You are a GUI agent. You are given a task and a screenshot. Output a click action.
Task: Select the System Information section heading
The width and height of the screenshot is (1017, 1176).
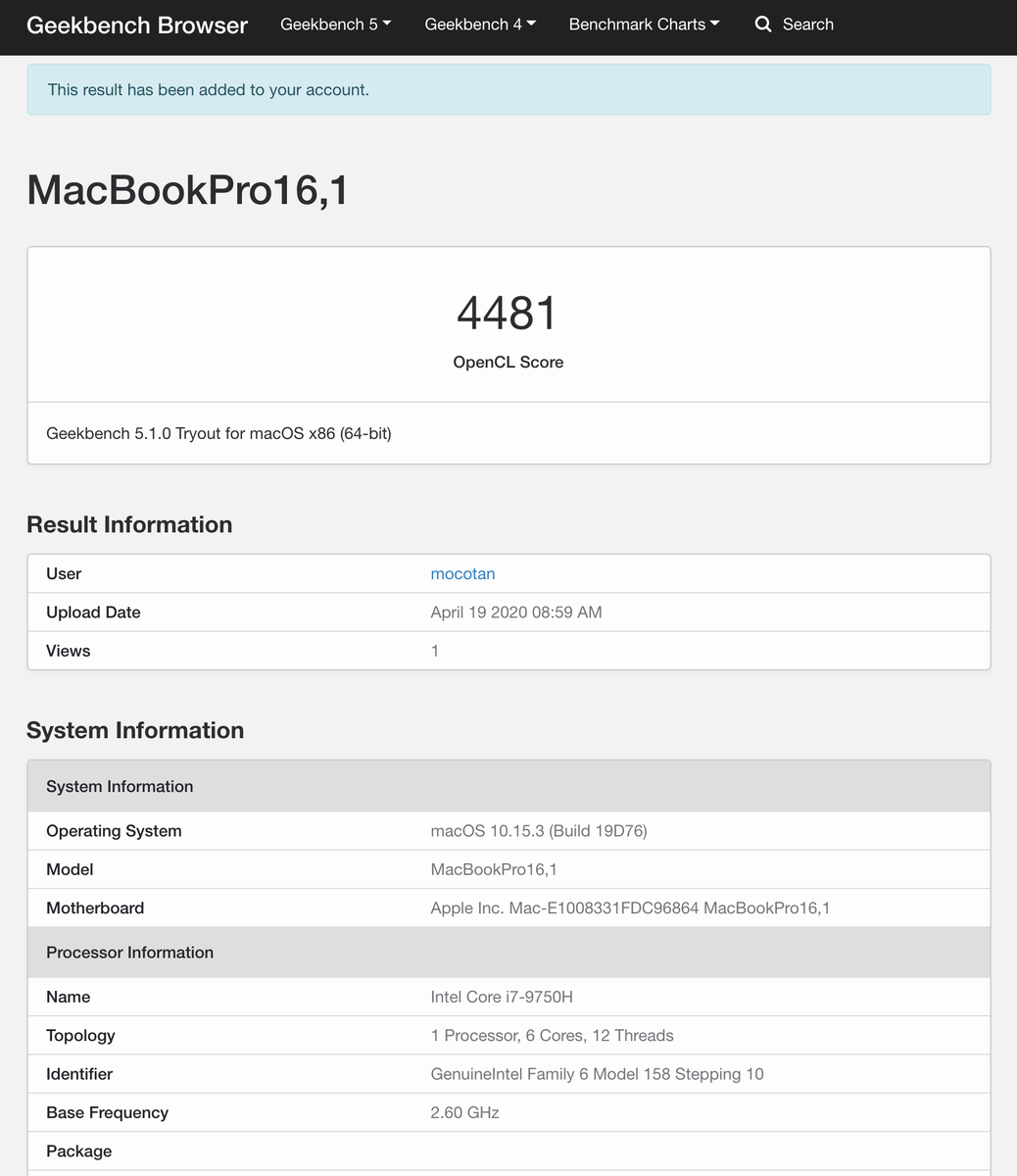click(135, 730)
